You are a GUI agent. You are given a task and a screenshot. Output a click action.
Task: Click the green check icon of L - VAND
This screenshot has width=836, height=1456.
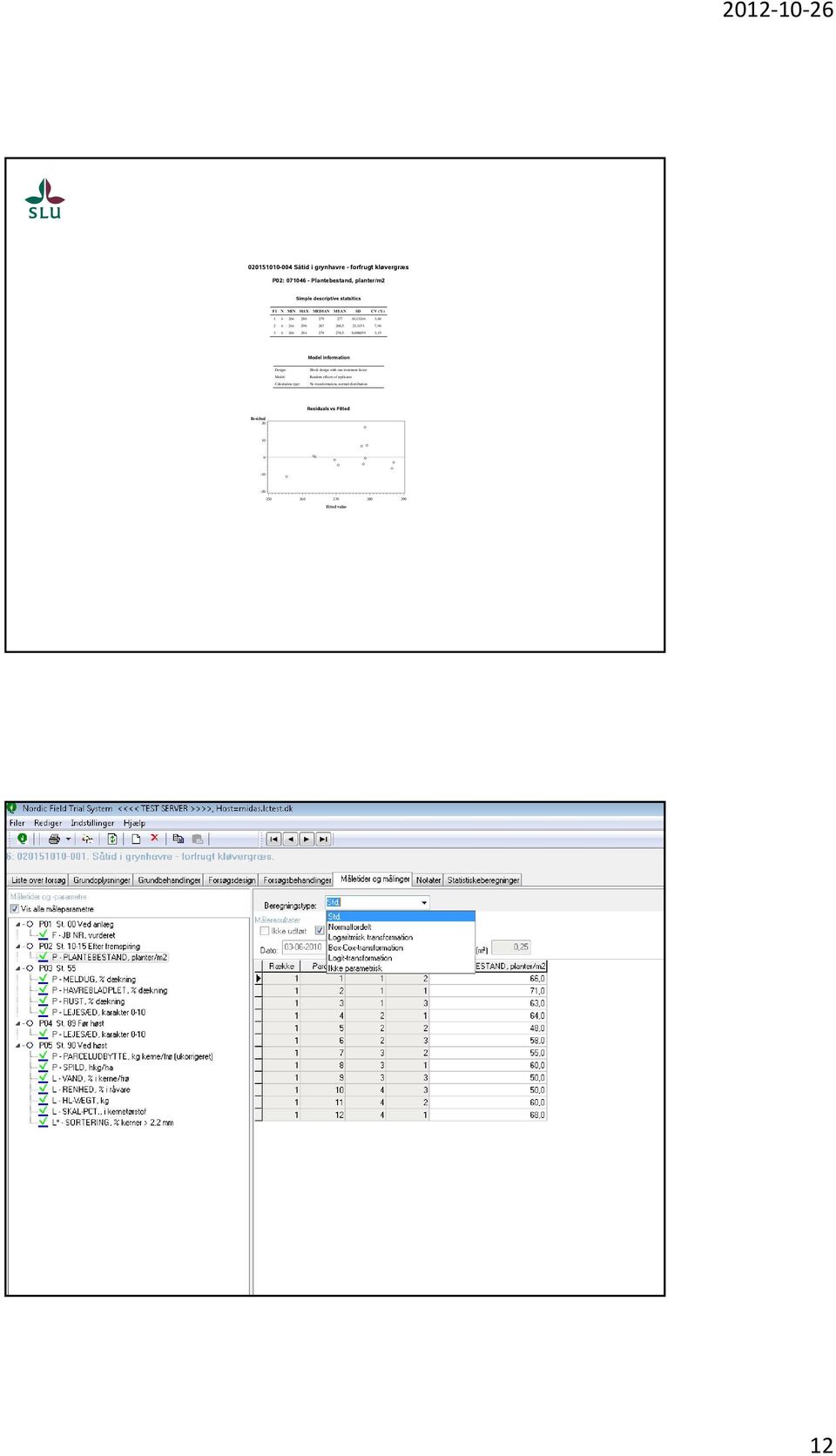(x=44, y=1078)
